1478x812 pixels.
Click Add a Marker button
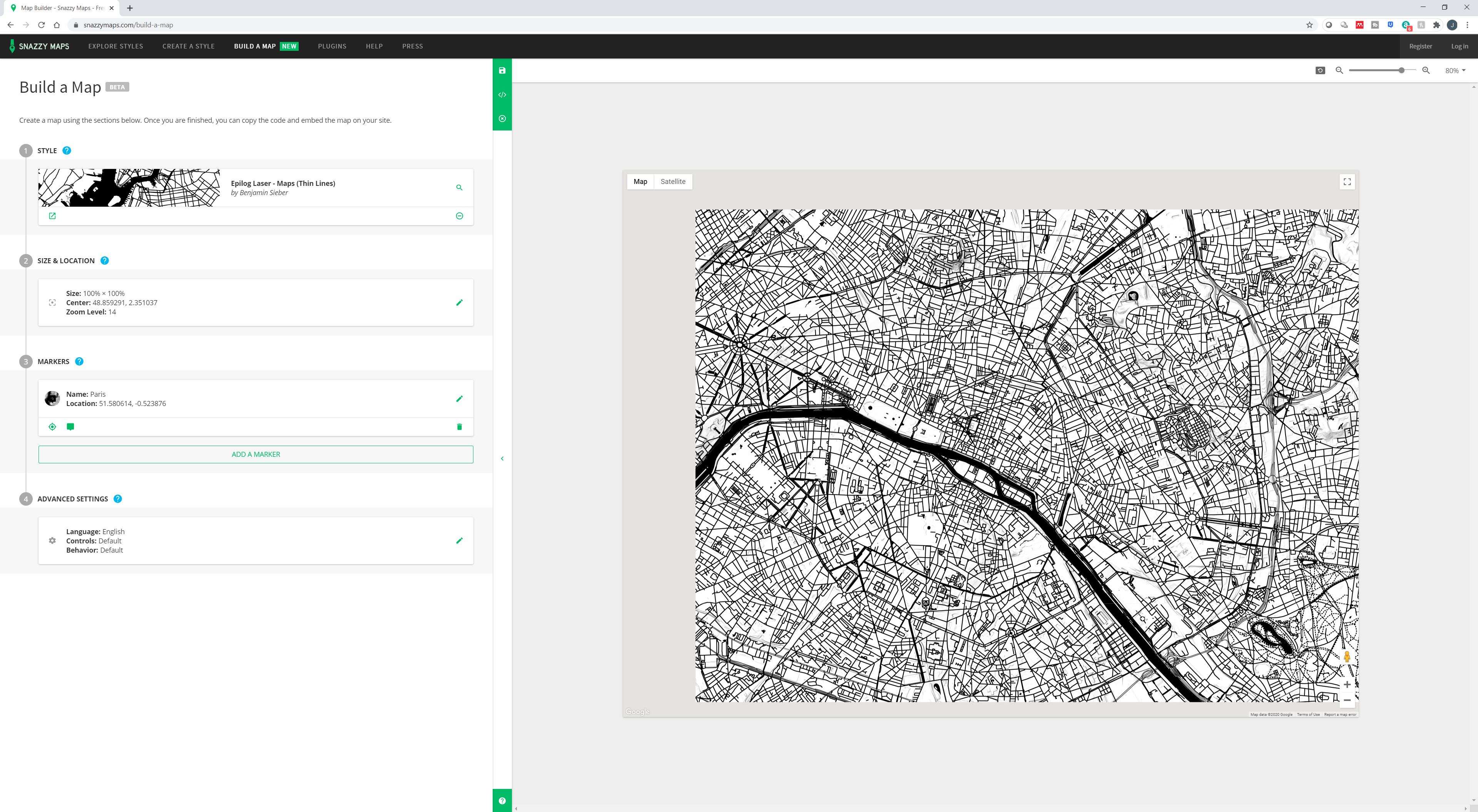point(255,454)
